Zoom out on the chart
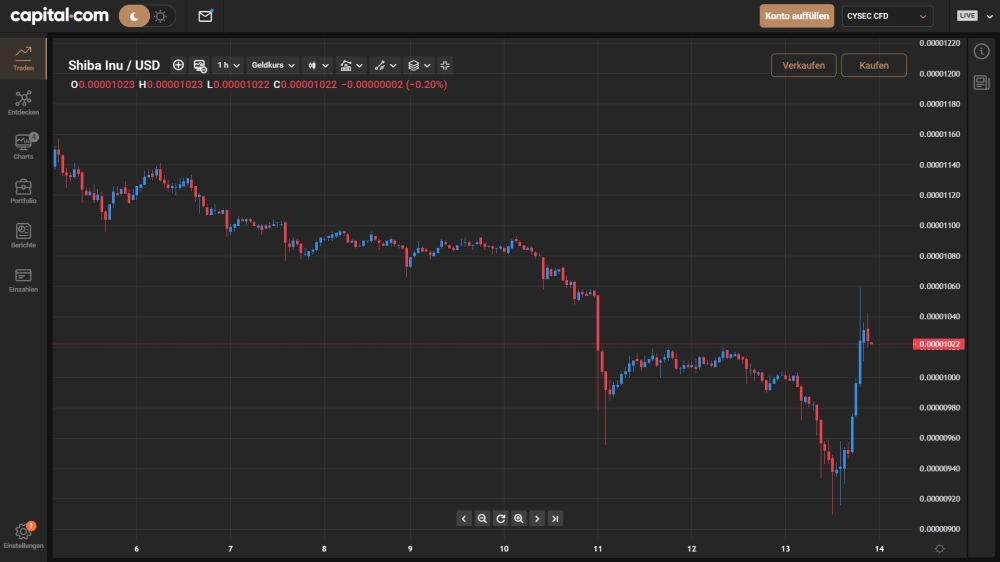Screen dimensions: 1000x562 482,518
